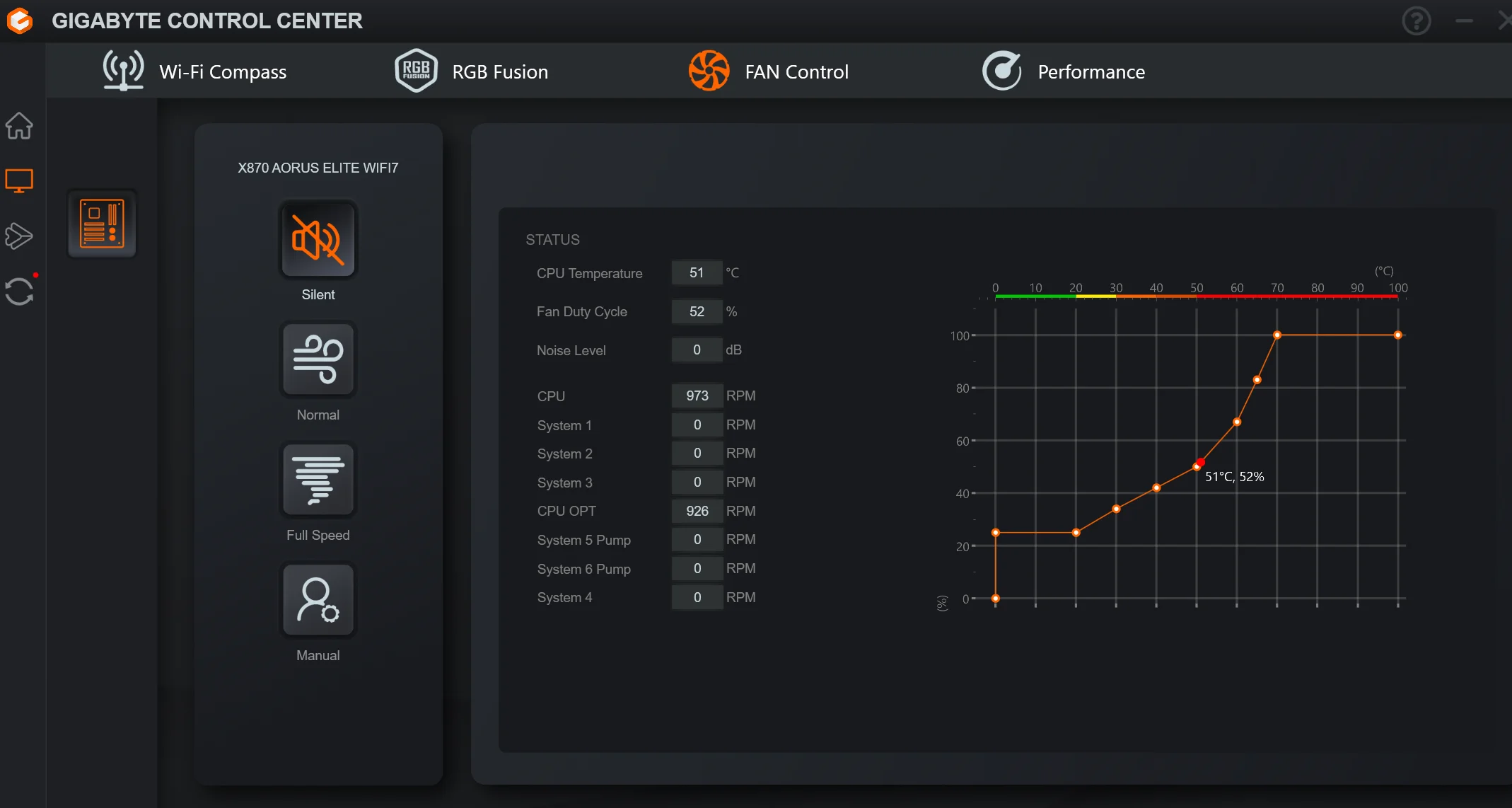This screenshot has width=1512, height=808.
Task: Click the Home icon in sidebar
Action: 19,126
